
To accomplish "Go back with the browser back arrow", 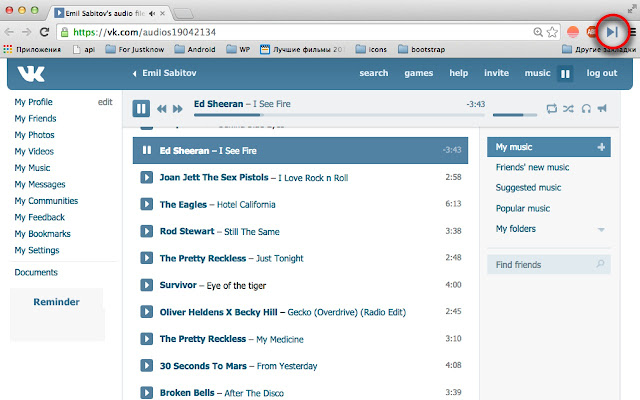I will pyautogui.click(x=9, y=32).
